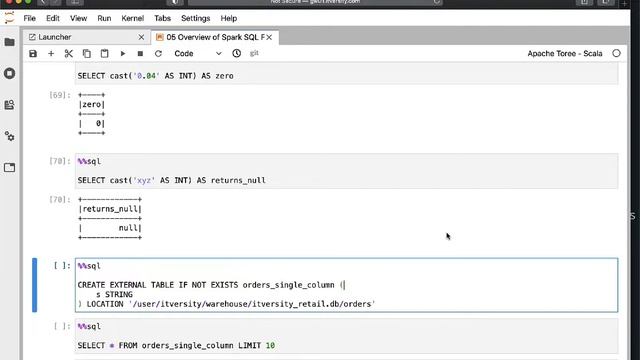Click the SELECT FROM orders_single_column cell
Image resolution: width=640 pixels, height=360 pixels.
tap(347, 336)
